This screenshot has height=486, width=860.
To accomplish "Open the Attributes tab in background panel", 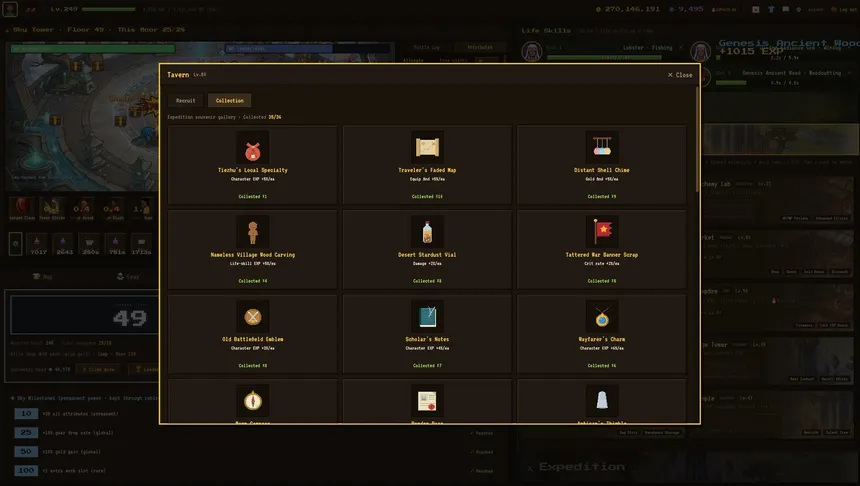I will [x=480, y=47].
